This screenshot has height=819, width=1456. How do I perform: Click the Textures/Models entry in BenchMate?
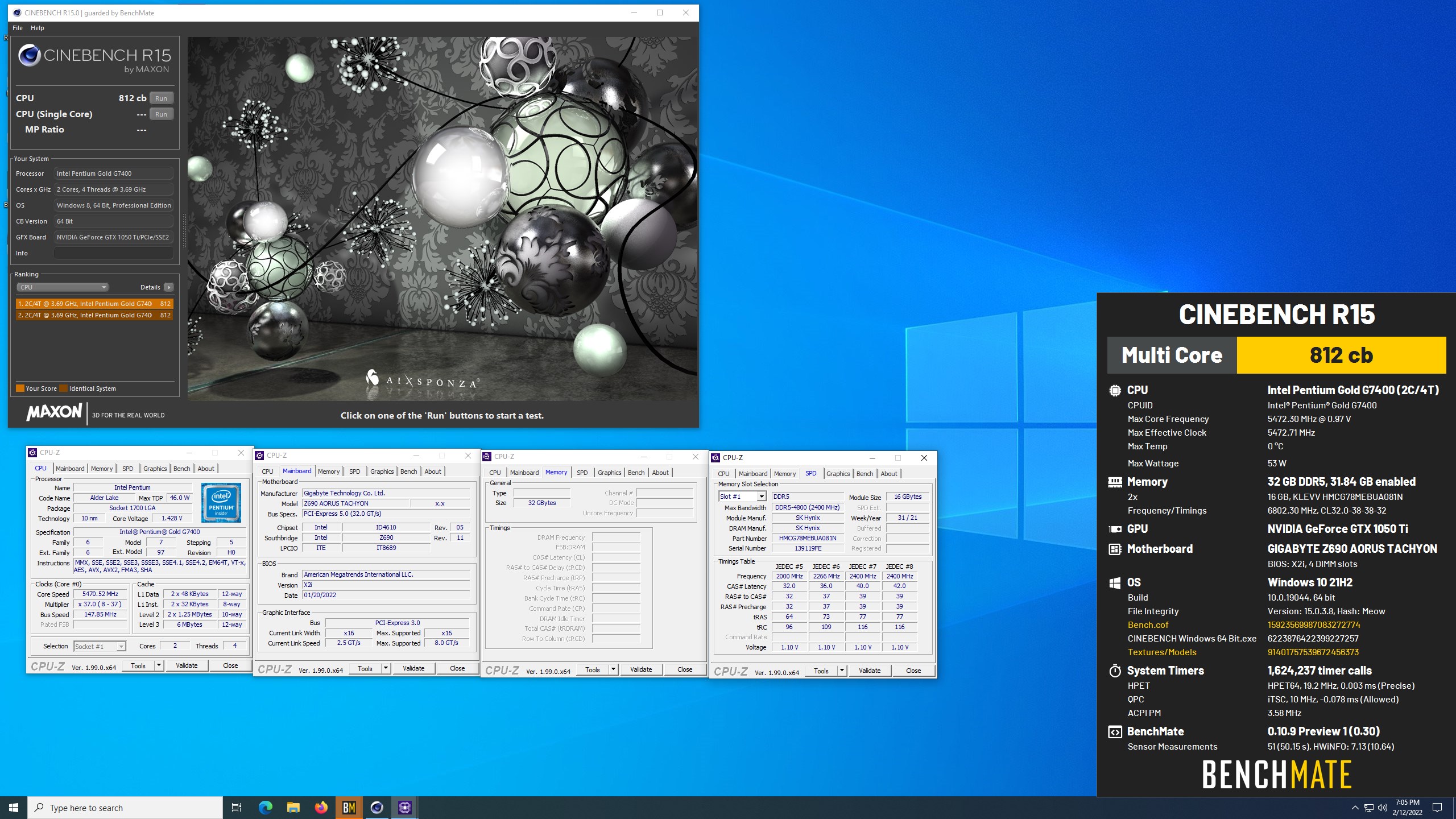(1162, 652)
